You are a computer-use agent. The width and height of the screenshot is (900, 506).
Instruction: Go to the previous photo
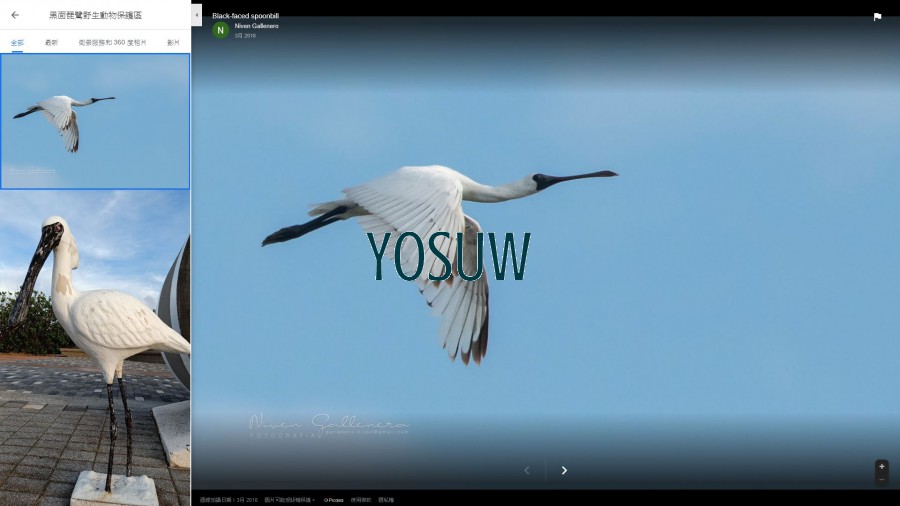[527, 470]
